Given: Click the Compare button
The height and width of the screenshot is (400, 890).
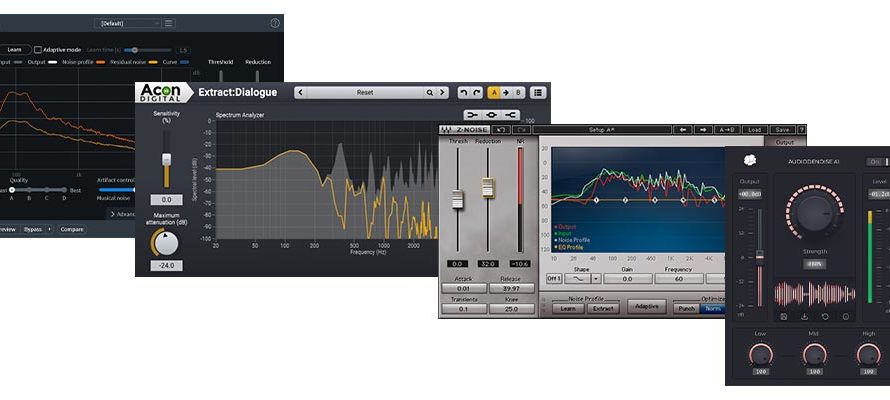Looking at the screenshot, I should pyautogui.click(x=72, y=230).
